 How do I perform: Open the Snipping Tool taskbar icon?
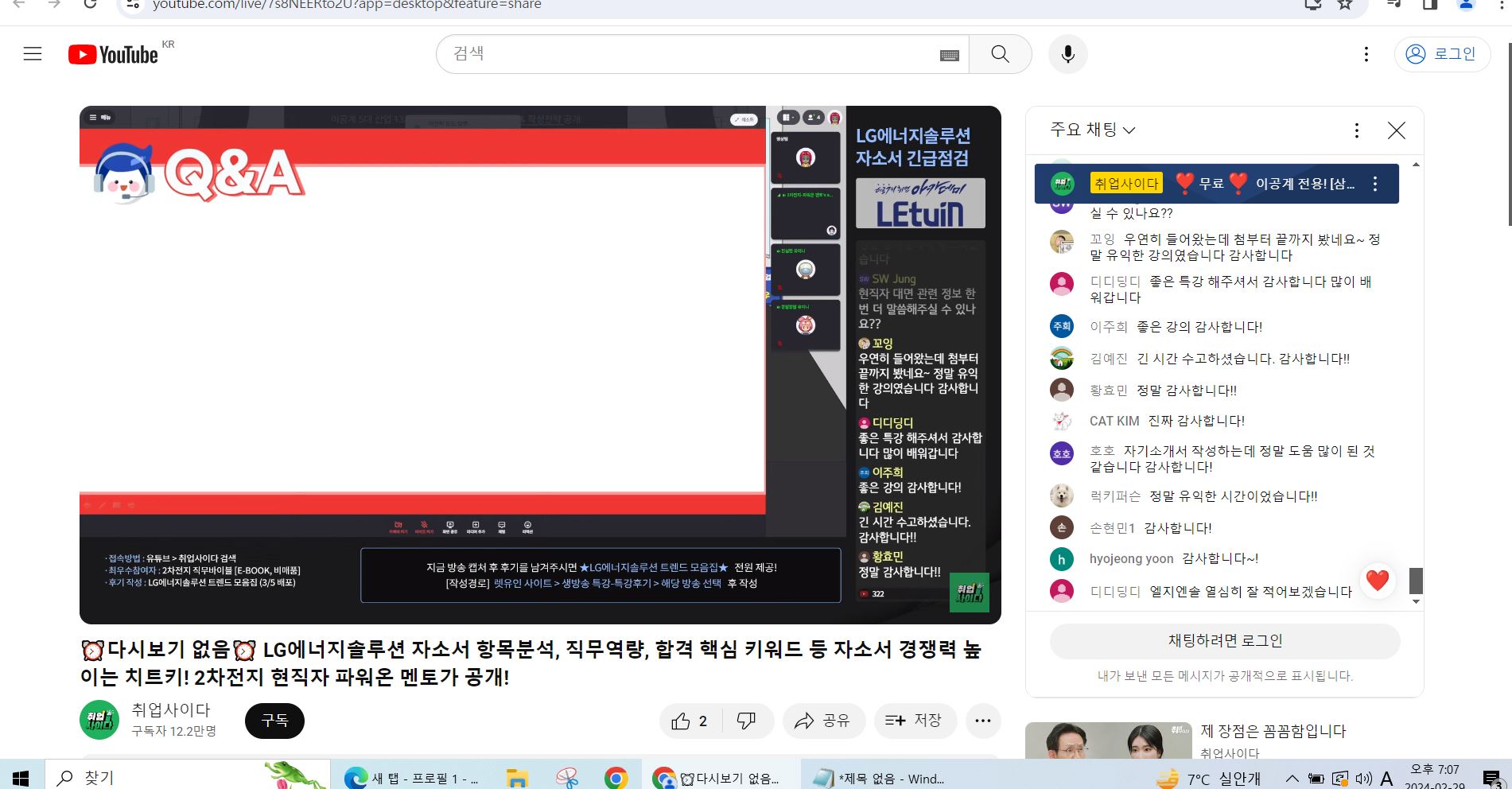[567, 778]
